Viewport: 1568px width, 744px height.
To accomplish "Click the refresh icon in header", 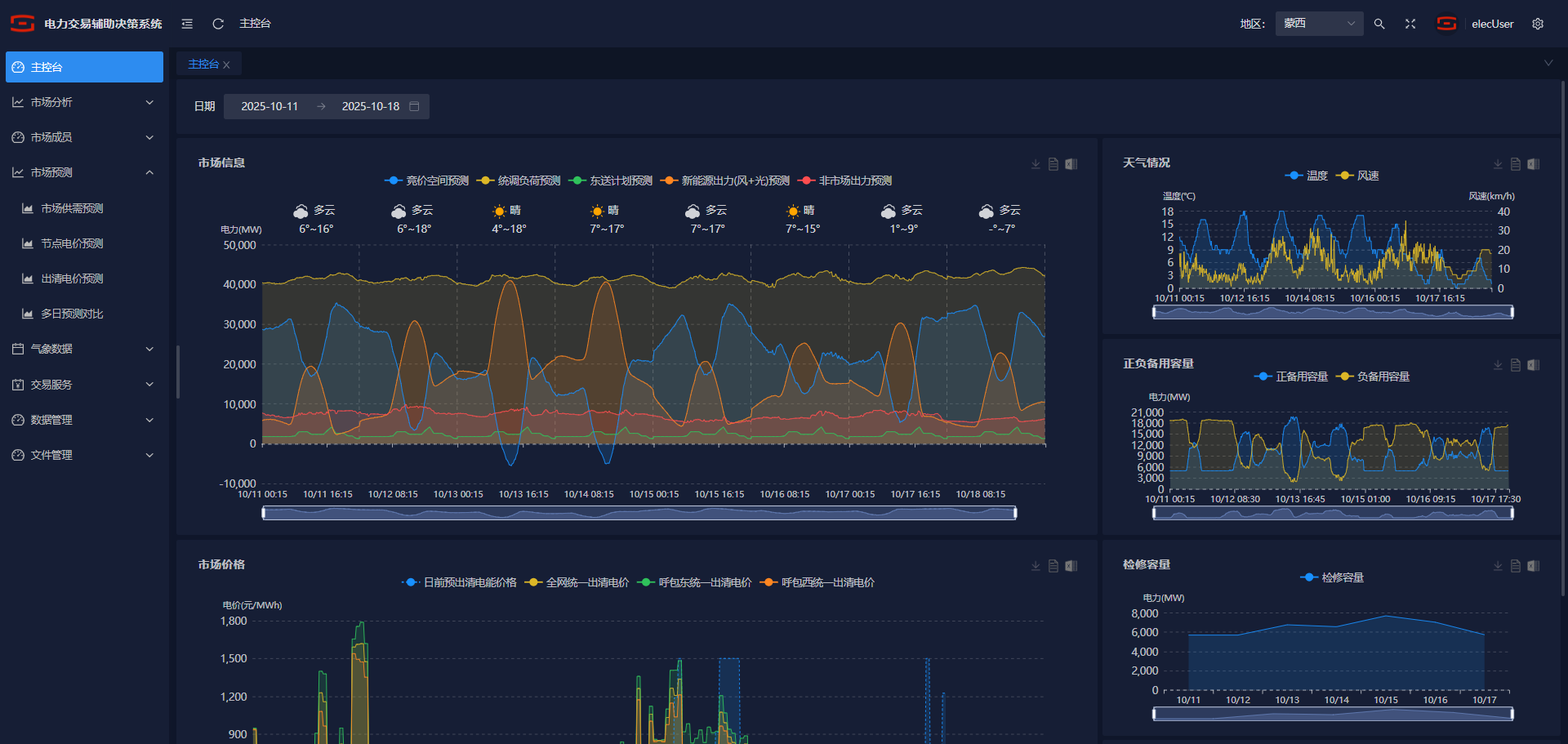I will (x=218, y=24).
